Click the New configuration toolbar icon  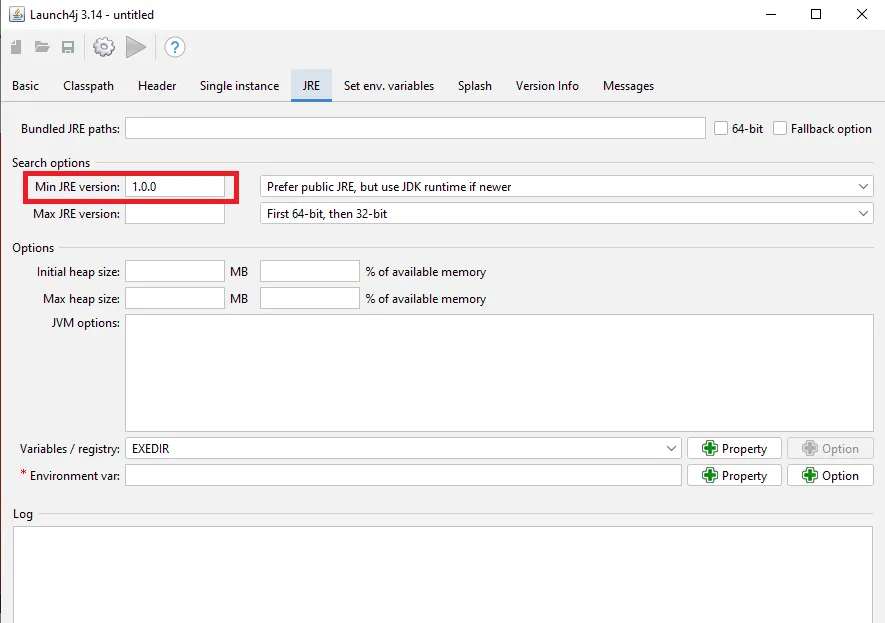click(x=16, y=47)
